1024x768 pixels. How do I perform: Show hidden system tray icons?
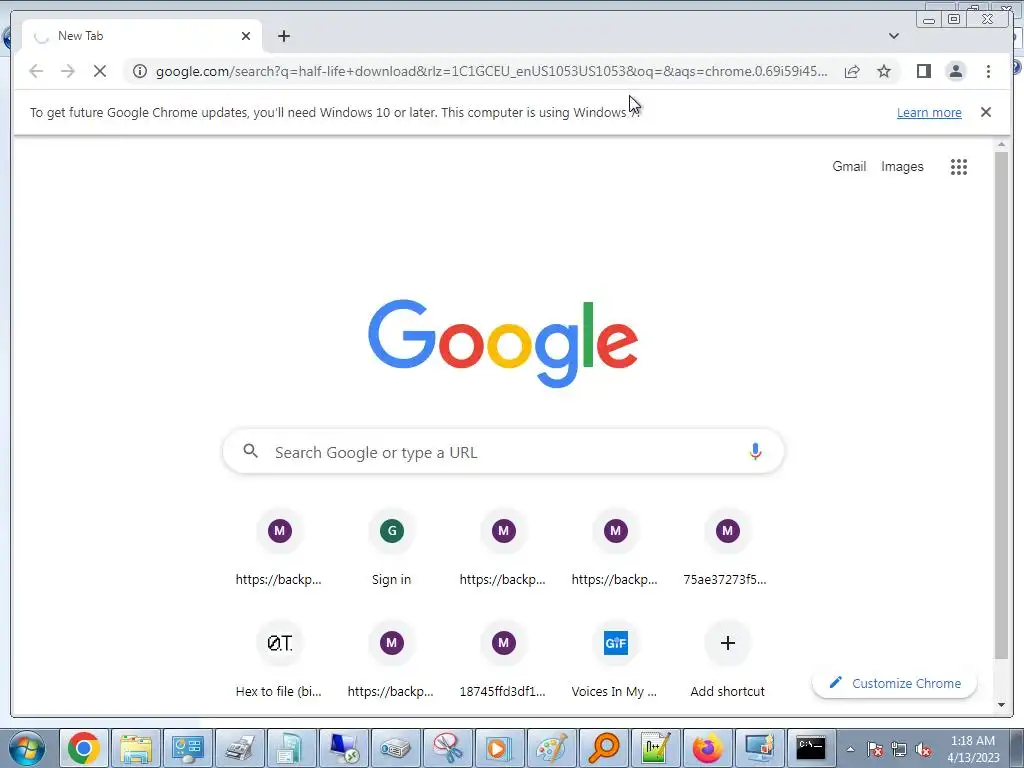click(x=850, y=749)
